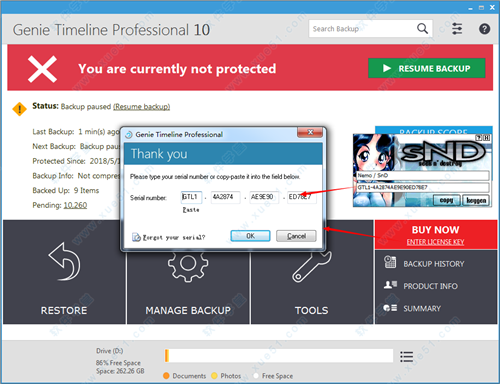Click the first serial field GTL1
The width and height of the screenshot is (500, 384).
click(191, 197)
